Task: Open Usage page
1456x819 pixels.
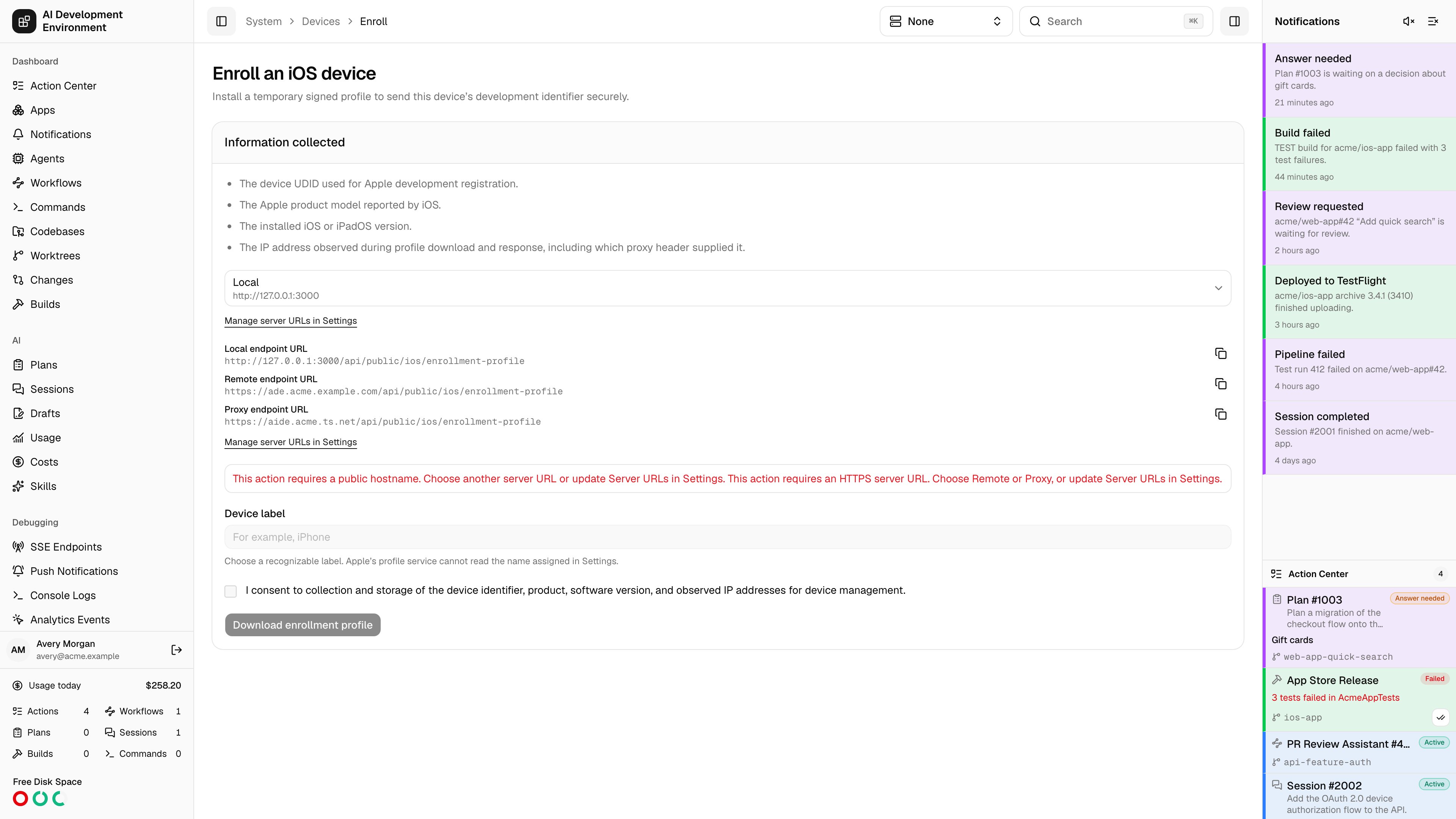Action: [97, 438]
